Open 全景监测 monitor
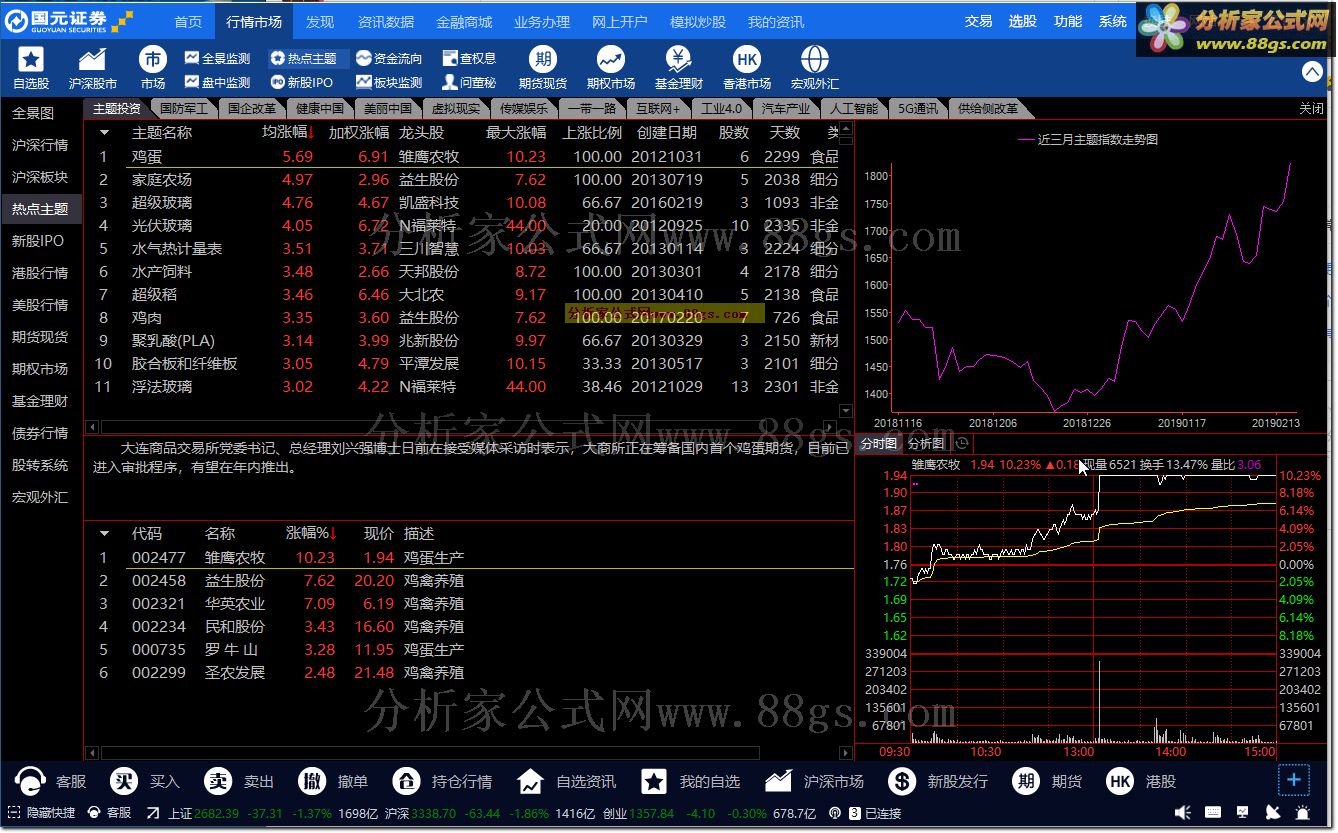Screen dimensions: 1338x833 point(217,59)
